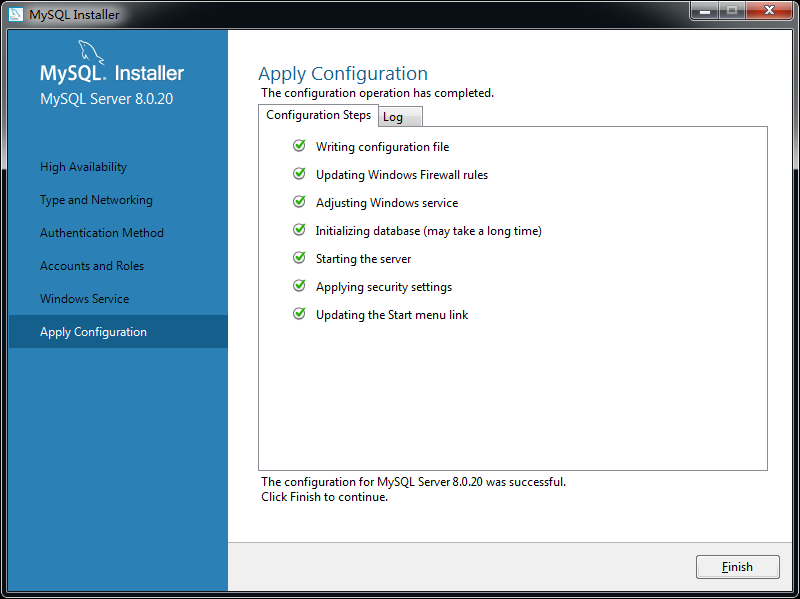
Task: Click Finish to complete configuration
Action: click(737, 566)
